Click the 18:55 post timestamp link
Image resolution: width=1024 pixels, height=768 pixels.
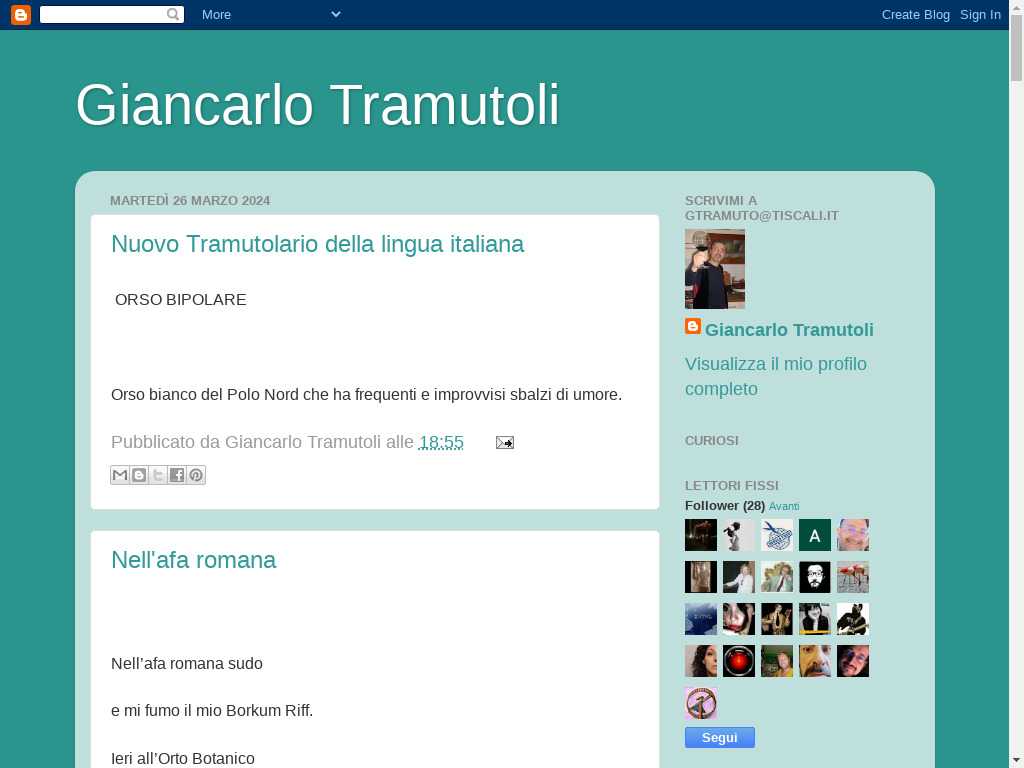(x=441, y=442)
